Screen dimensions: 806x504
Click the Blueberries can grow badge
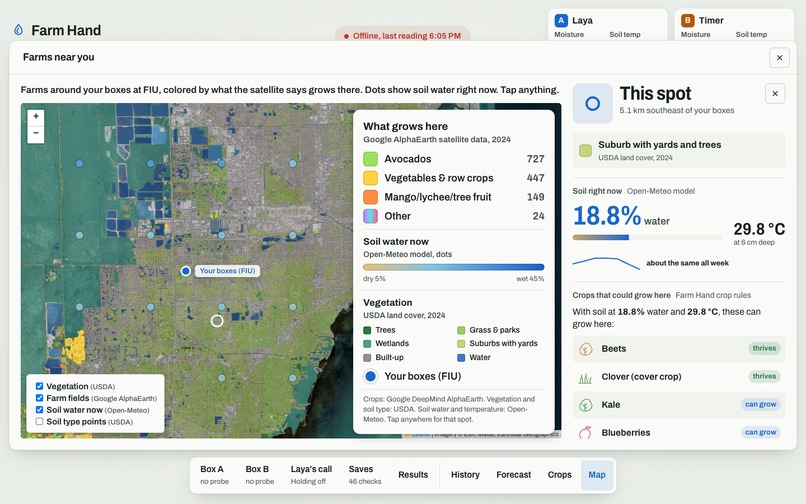[760, 433]
